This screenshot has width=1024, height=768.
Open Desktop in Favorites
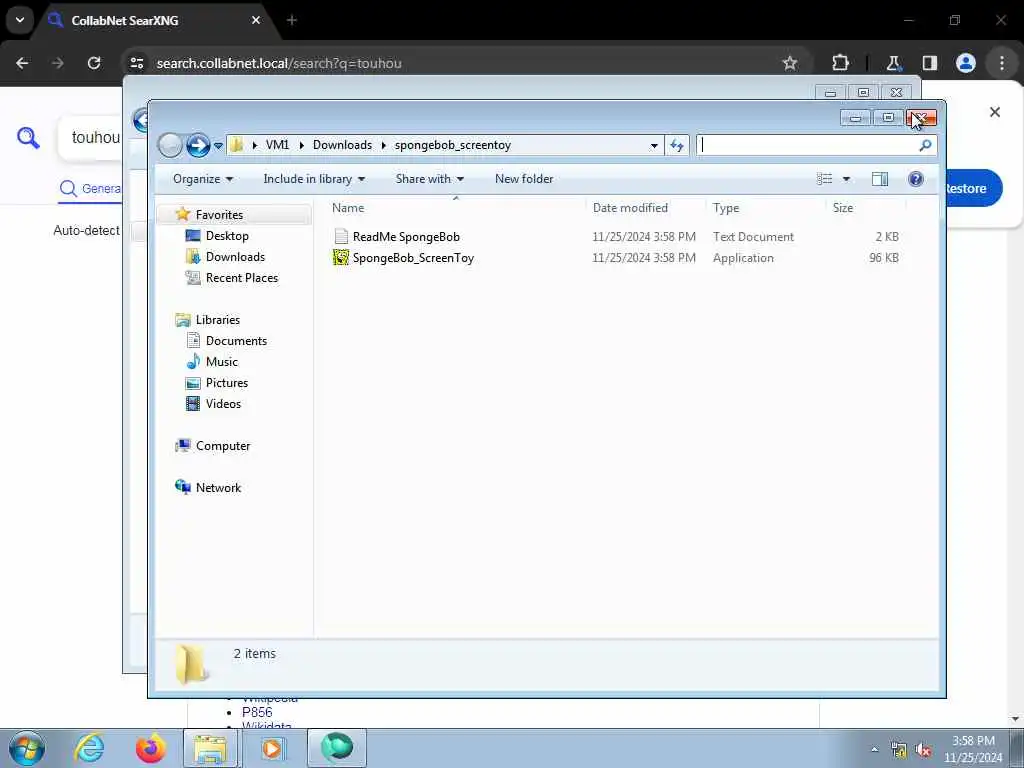point(227,236)
